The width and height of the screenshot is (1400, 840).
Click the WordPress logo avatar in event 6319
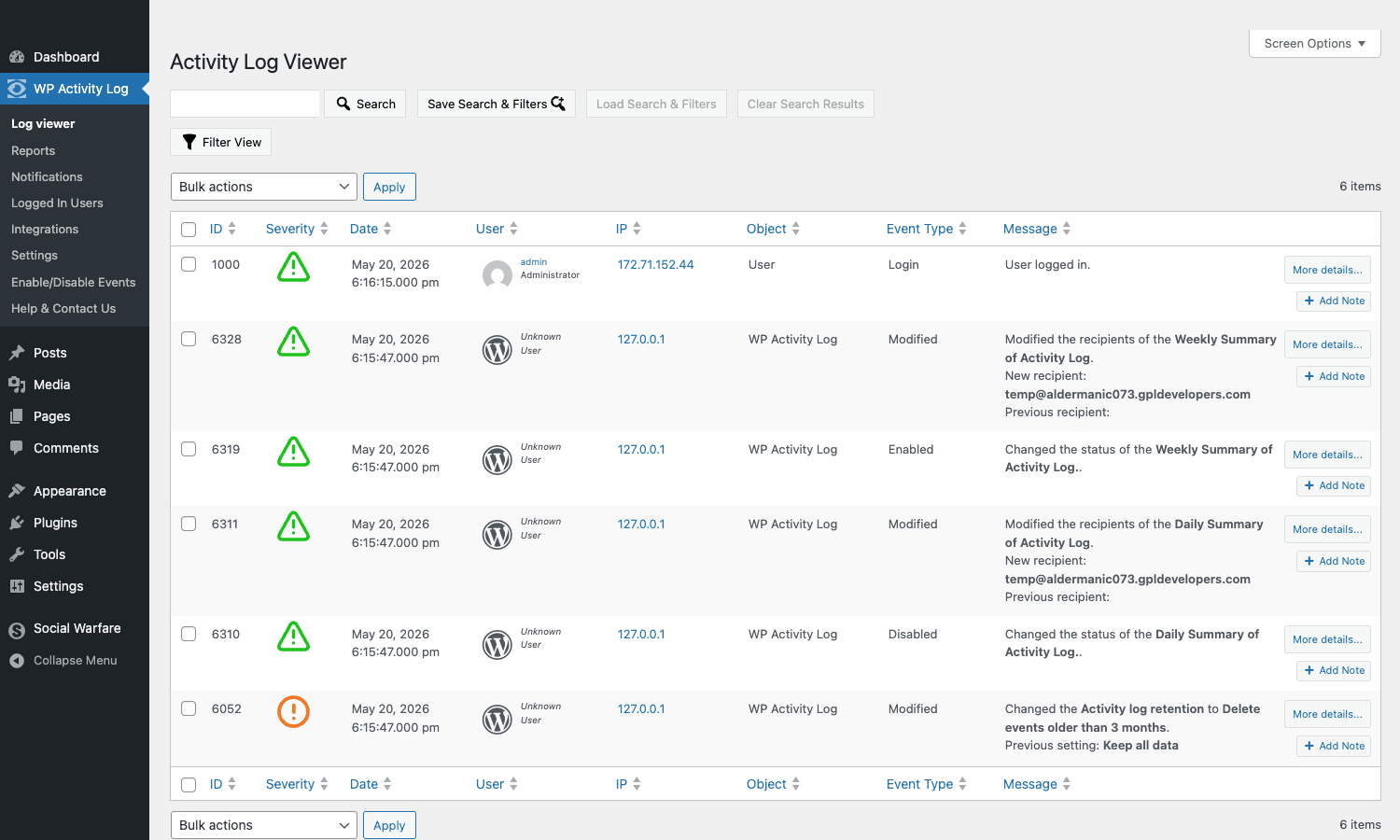click(497, 460)
